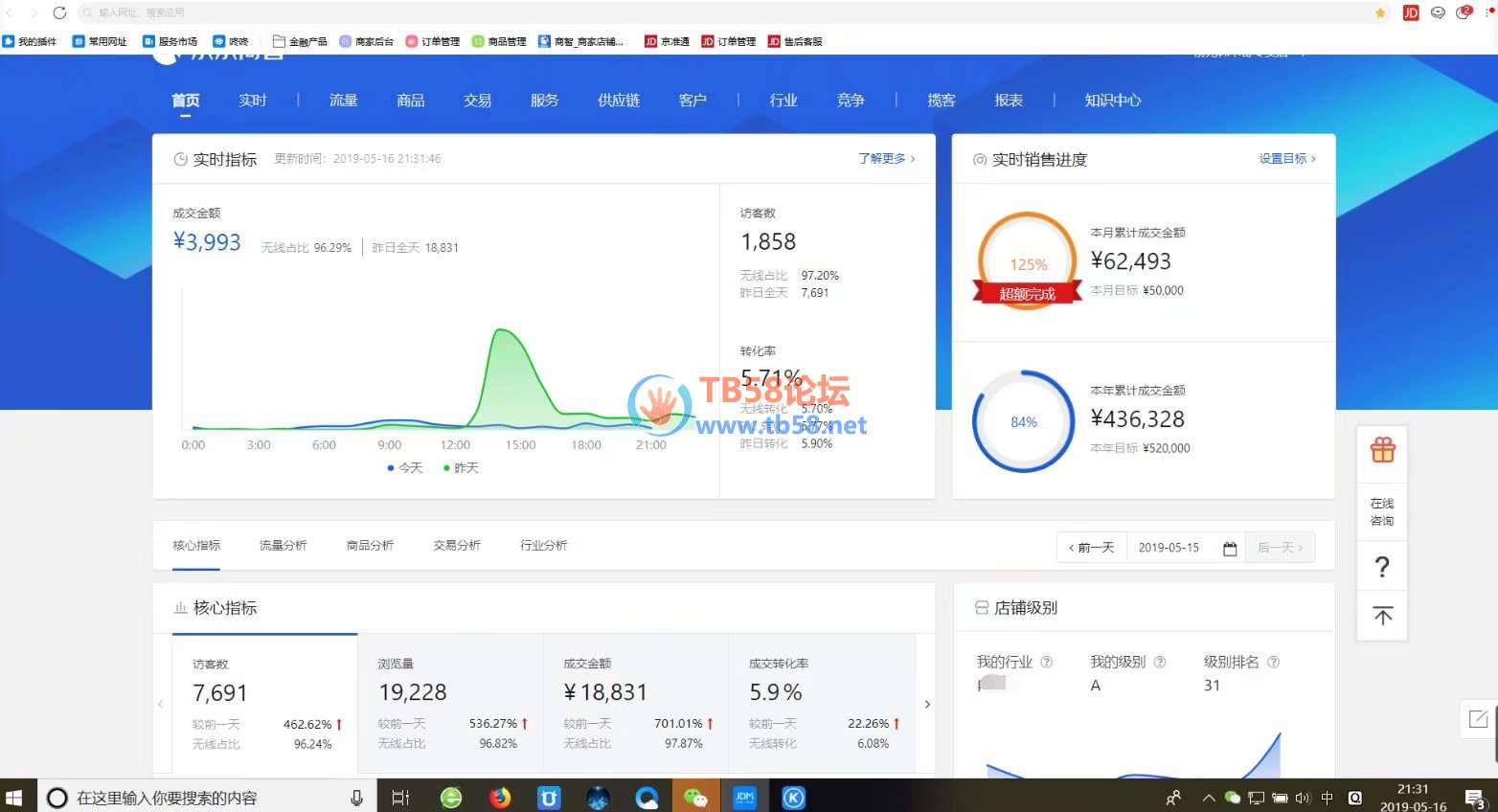Launch Firefox from the taskbar

[x=500, y=797]
